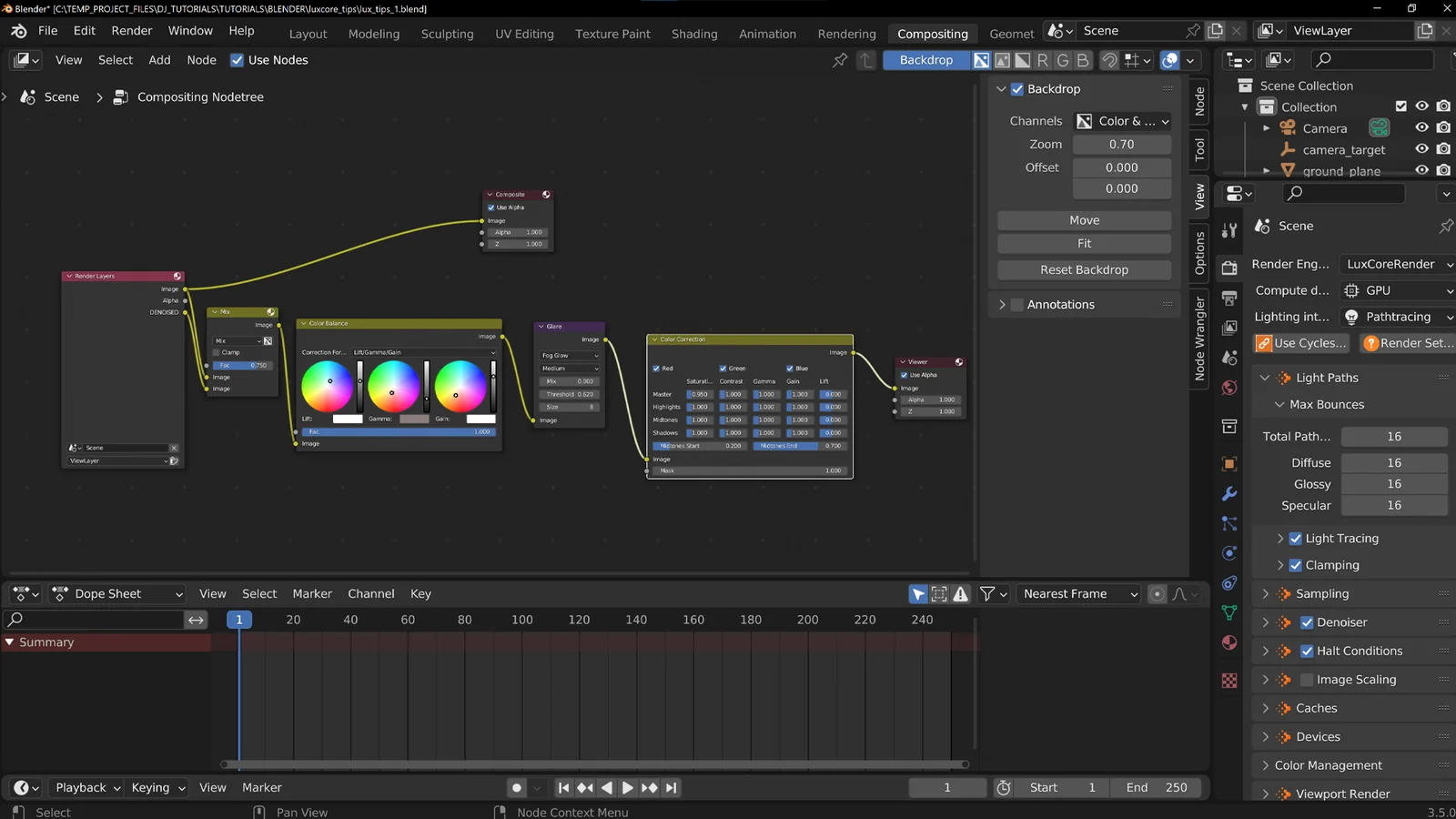Image resolution: width=1456 pixels, height=819 pixels.
Task: Click the Reset Backdrop button
Action: (1084, 269)
